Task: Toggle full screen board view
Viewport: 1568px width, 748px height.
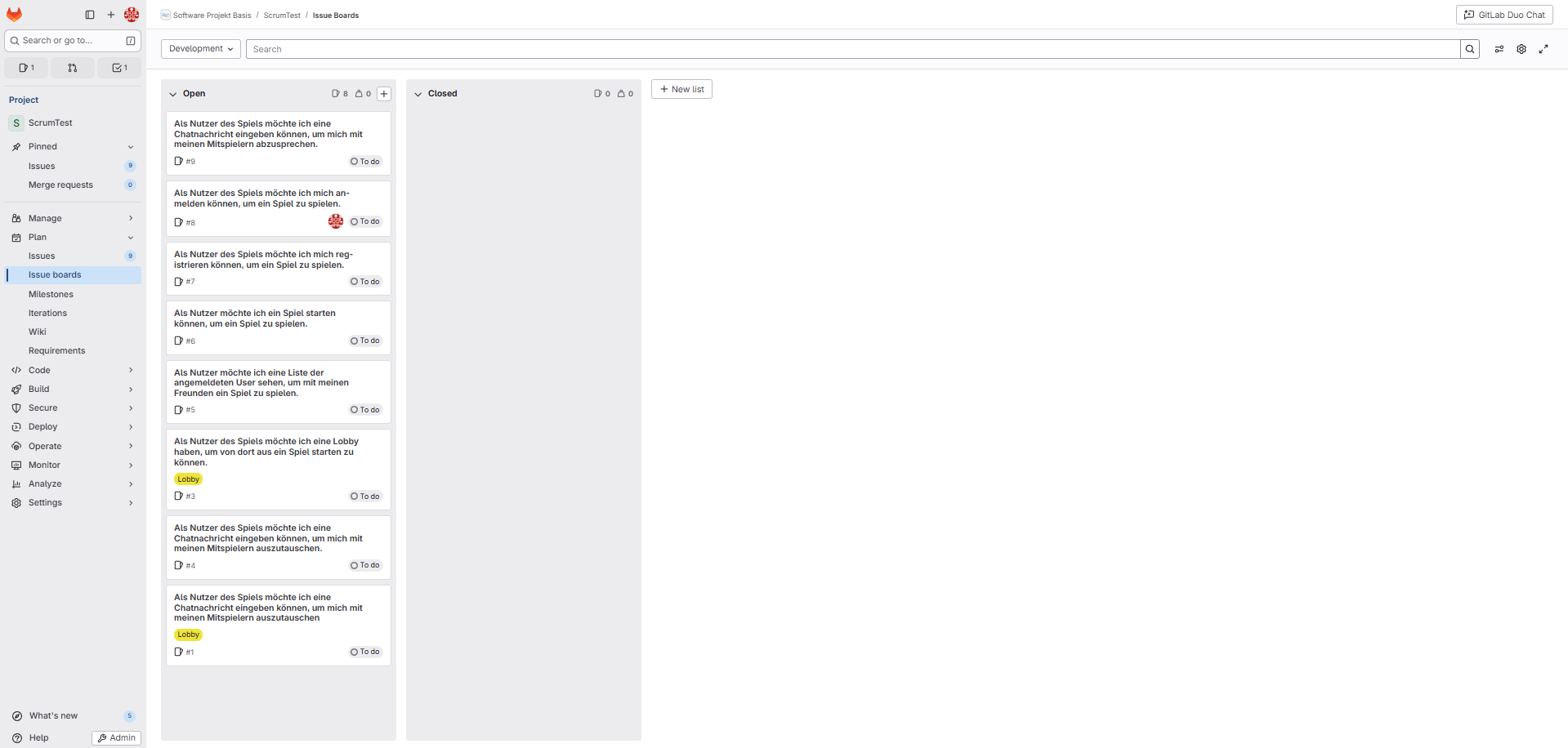Action: [1543, 49]
